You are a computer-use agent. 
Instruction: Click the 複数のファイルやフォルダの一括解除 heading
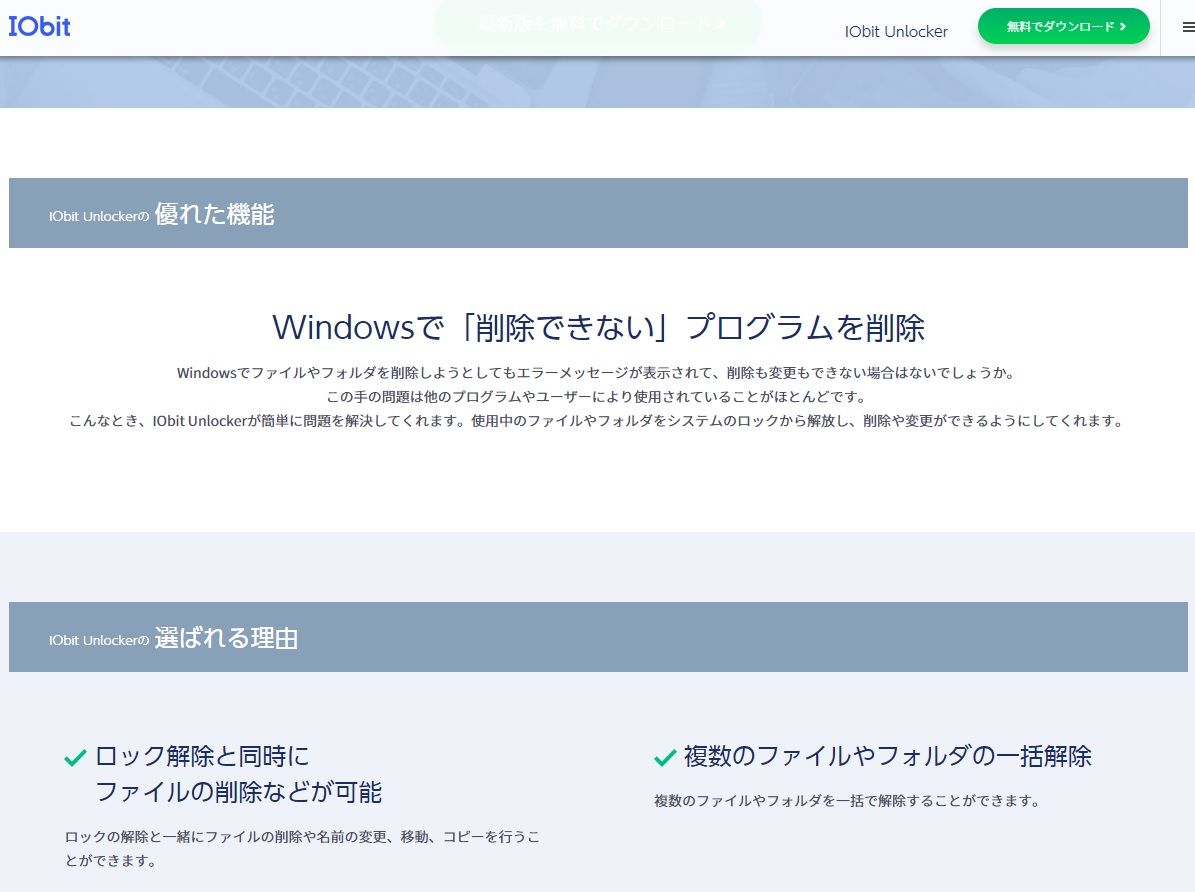[887, 756]
